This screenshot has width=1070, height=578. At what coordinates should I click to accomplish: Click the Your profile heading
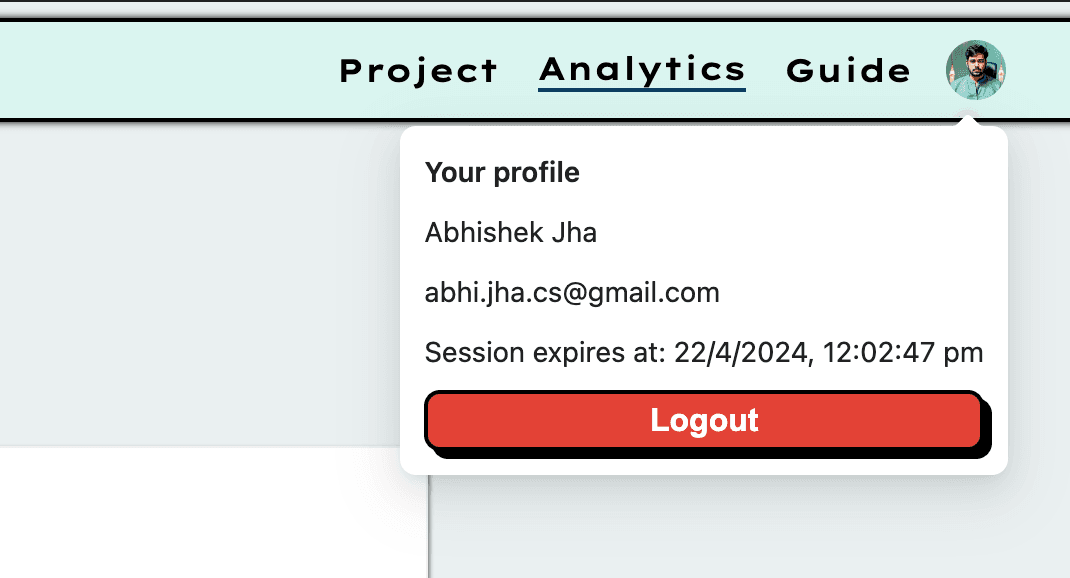pos(502,173)
